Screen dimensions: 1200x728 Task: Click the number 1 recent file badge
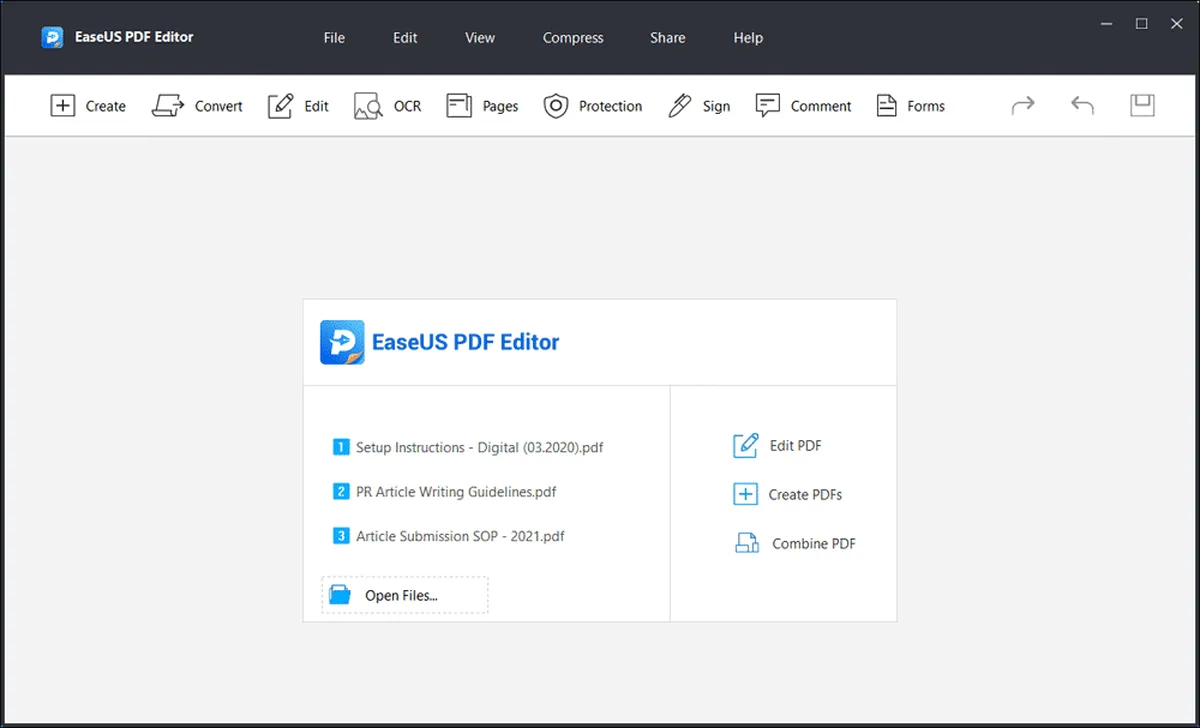click(x=341, y=447)
